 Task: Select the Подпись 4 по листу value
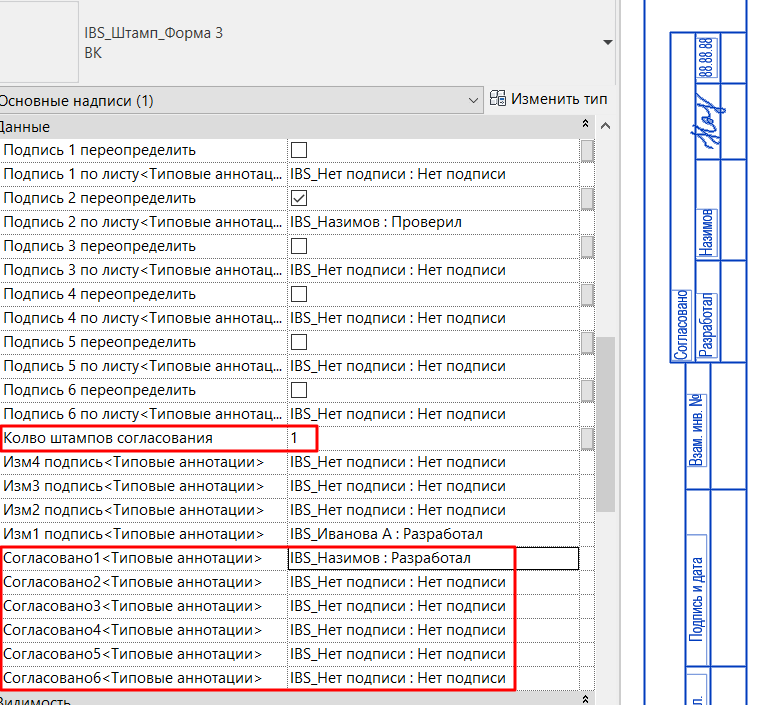point(434,318)
